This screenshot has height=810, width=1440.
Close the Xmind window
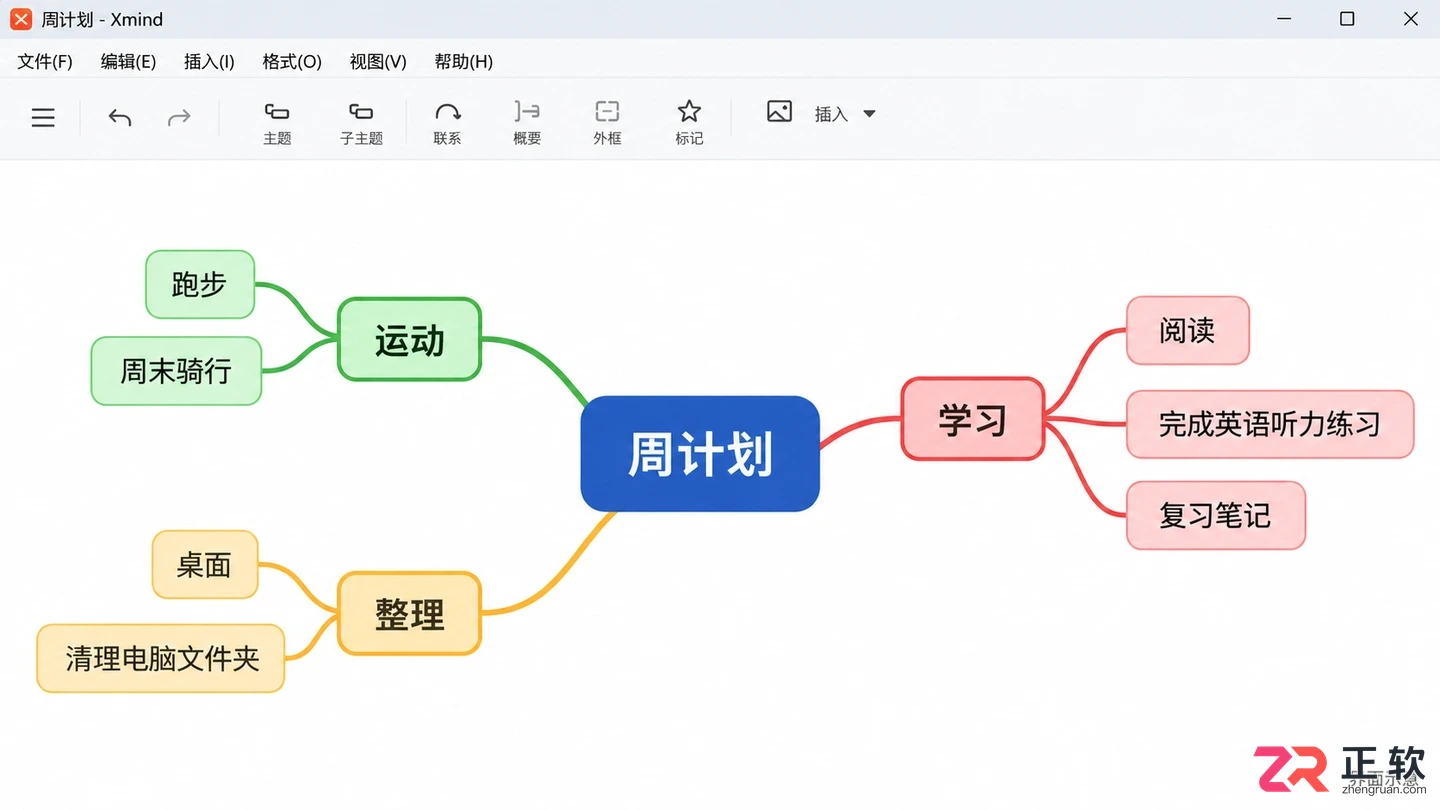pyautogui.click(x=1411, y=19)
